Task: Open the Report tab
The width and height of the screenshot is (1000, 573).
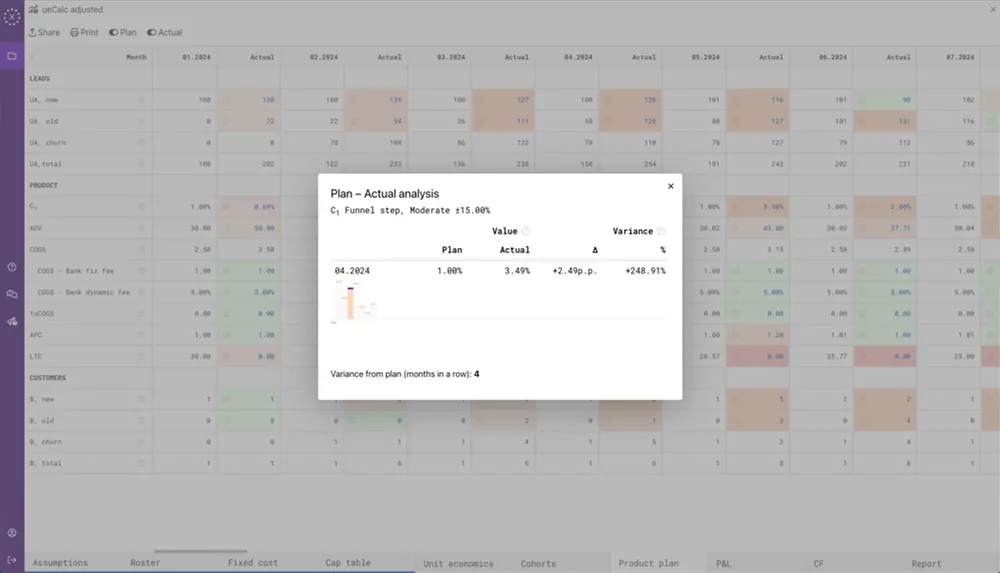Action: click(x=925, y=563)
